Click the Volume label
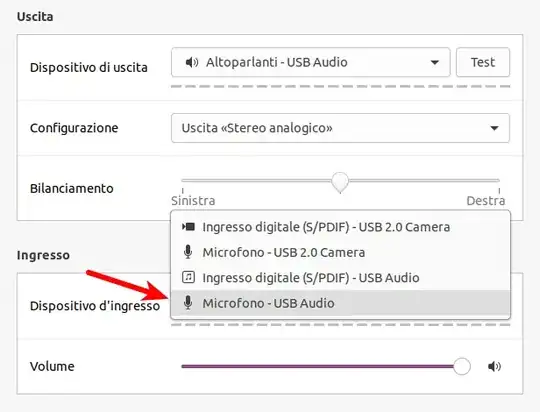 point(52,366)
